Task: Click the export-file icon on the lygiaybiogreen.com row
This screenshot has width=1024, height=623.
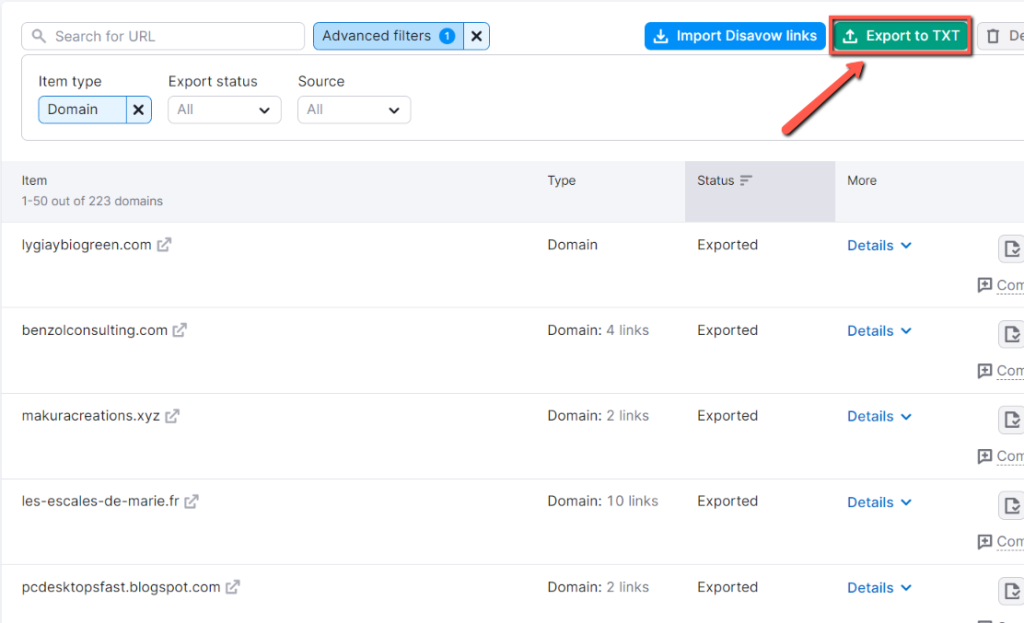Action: point(1010,248)
